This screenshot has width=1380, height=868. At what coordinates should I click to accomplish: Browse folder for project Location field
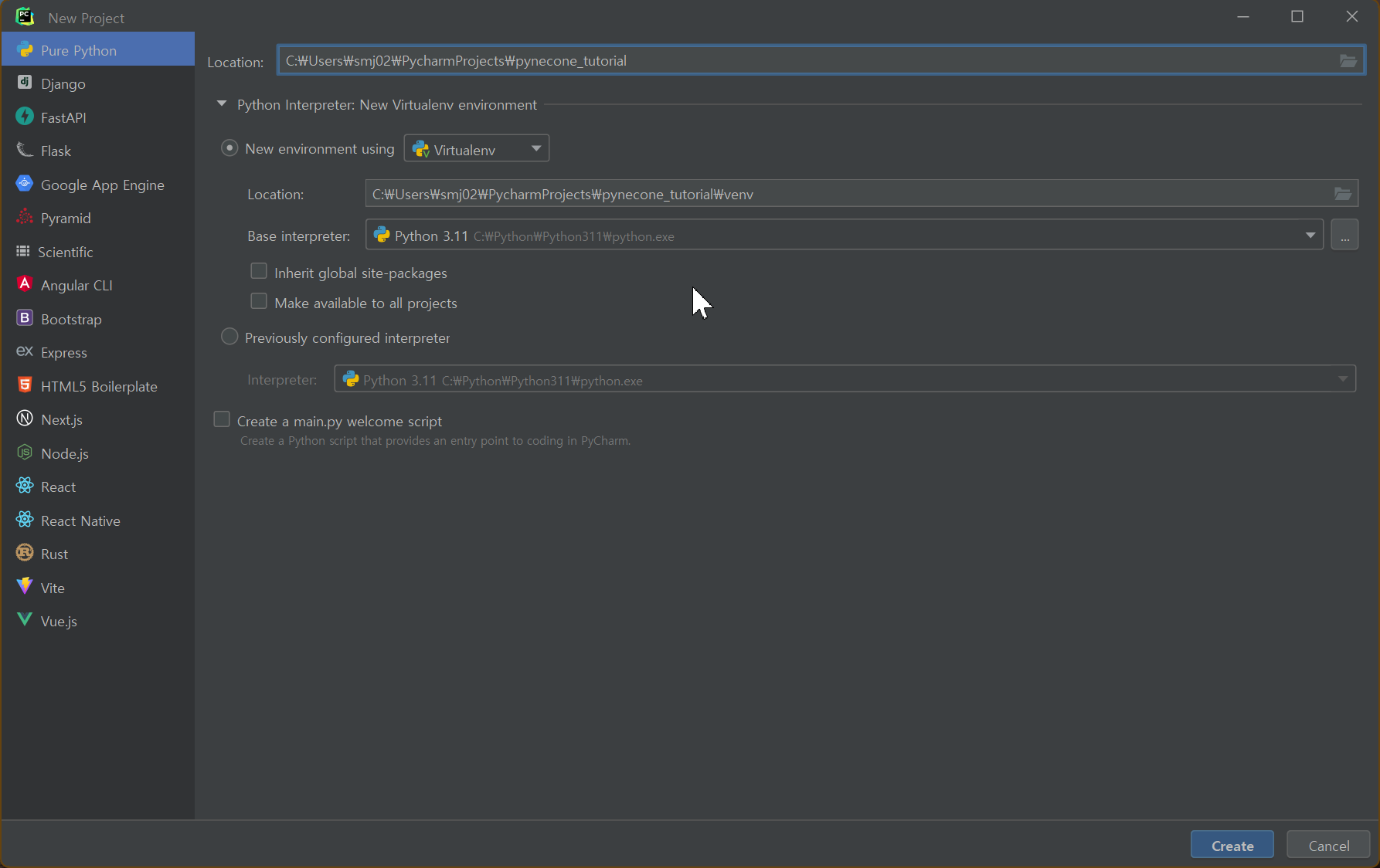click(x=1348, y=61)
